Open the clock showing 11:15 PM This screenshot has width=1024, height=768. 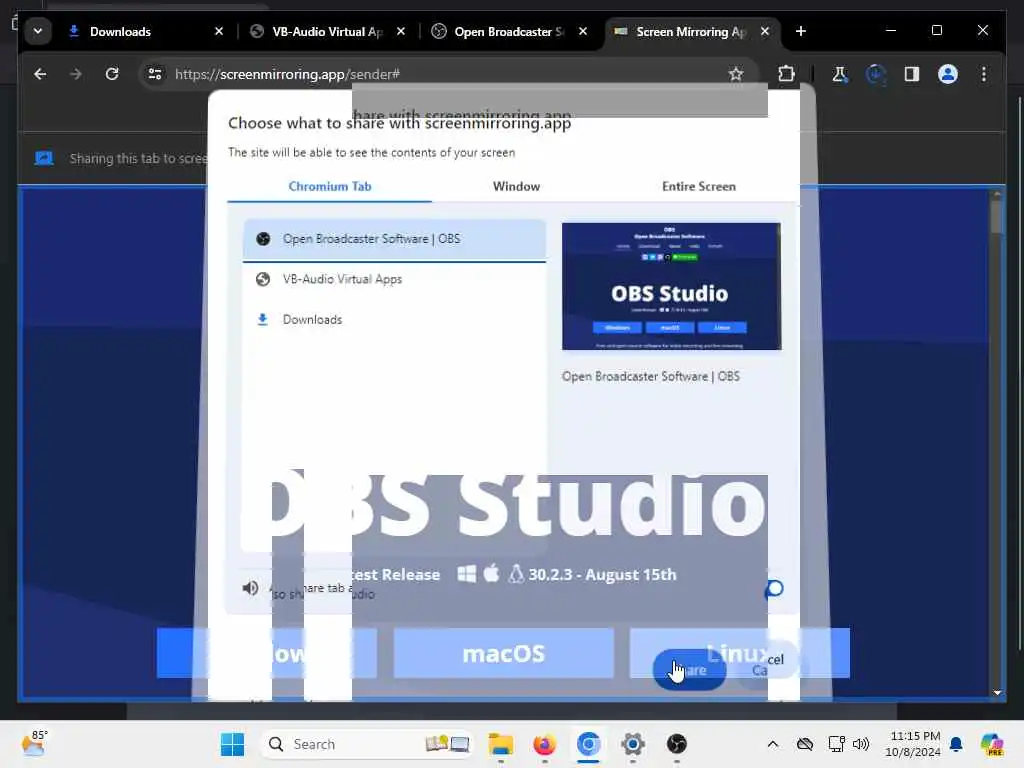(x=913, y=744)
